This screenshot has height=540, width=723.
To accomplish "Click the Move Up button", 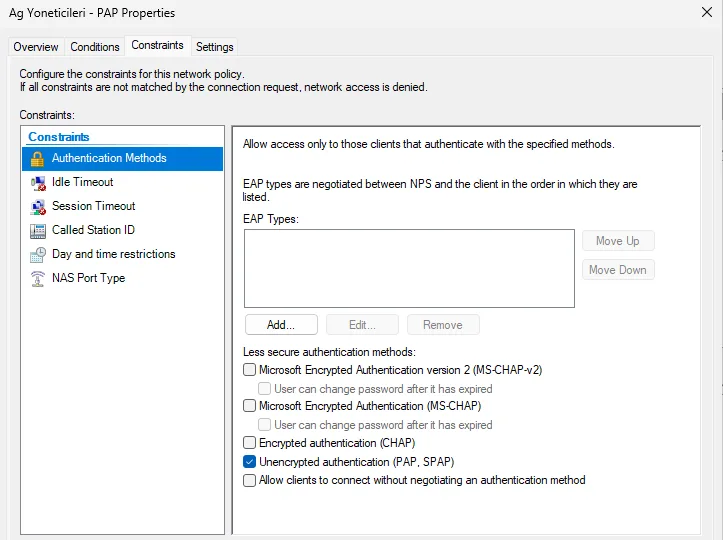I will point(618,241).
